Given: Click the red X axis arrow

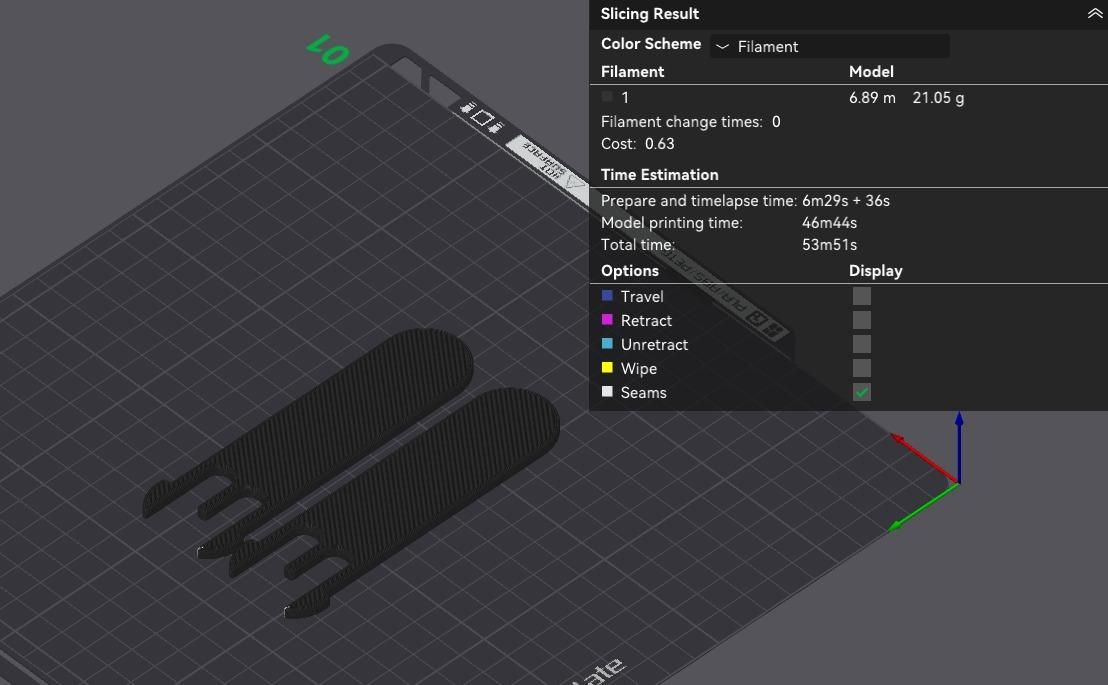Looking at the screenshot, I should pos(924,459).
